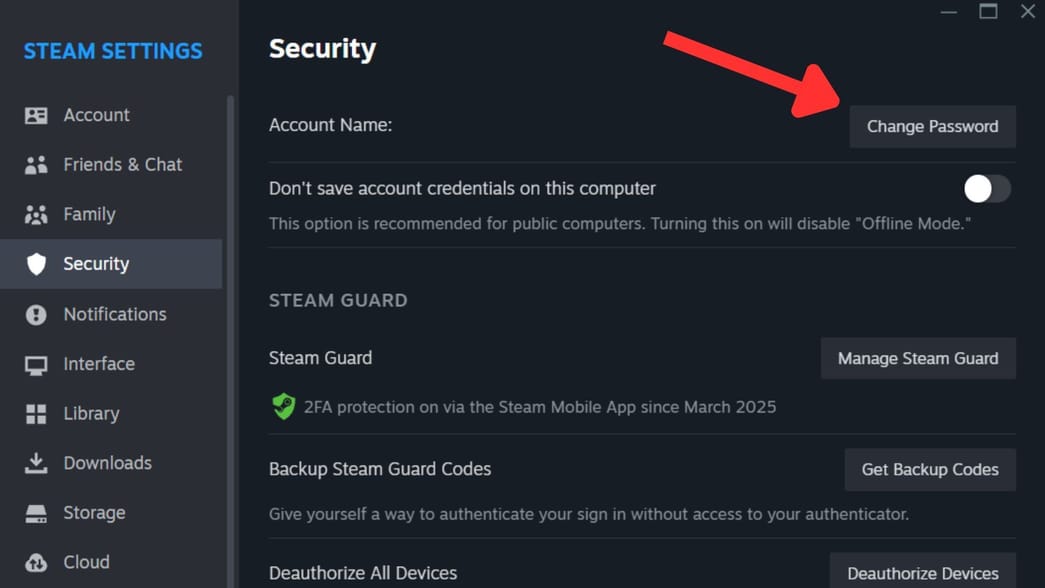Click the Change Password button
The height and width of the screenshot is (588, 1045).
(x=931, y=126)
